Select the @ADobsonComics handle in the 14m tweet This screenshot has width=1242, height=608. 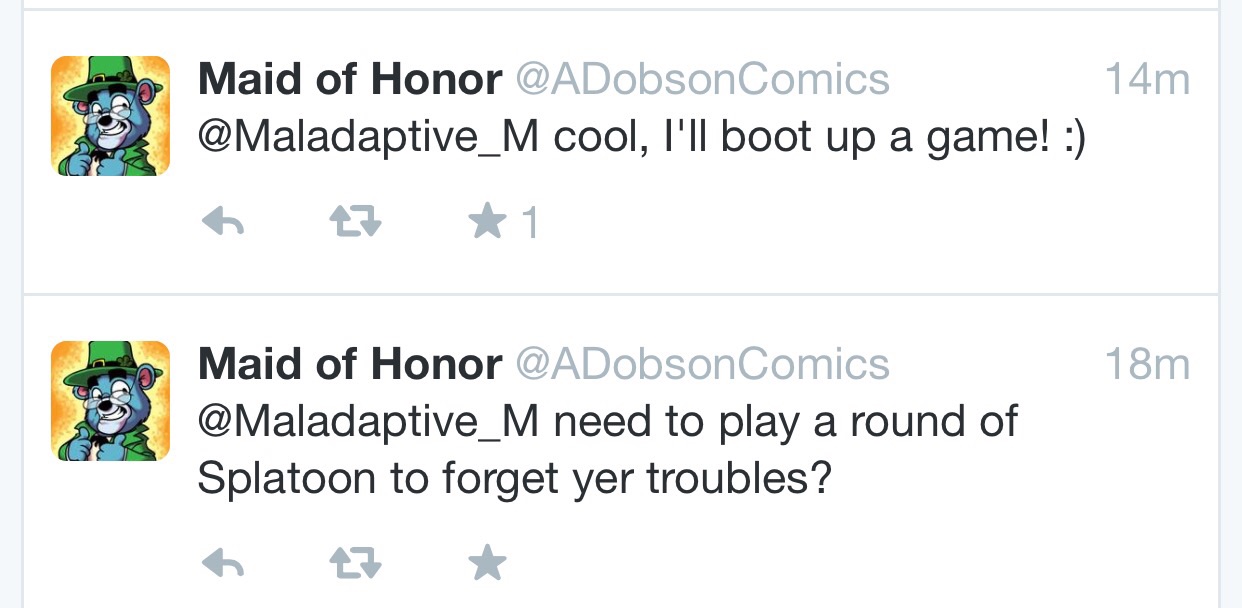coord(702,79)
